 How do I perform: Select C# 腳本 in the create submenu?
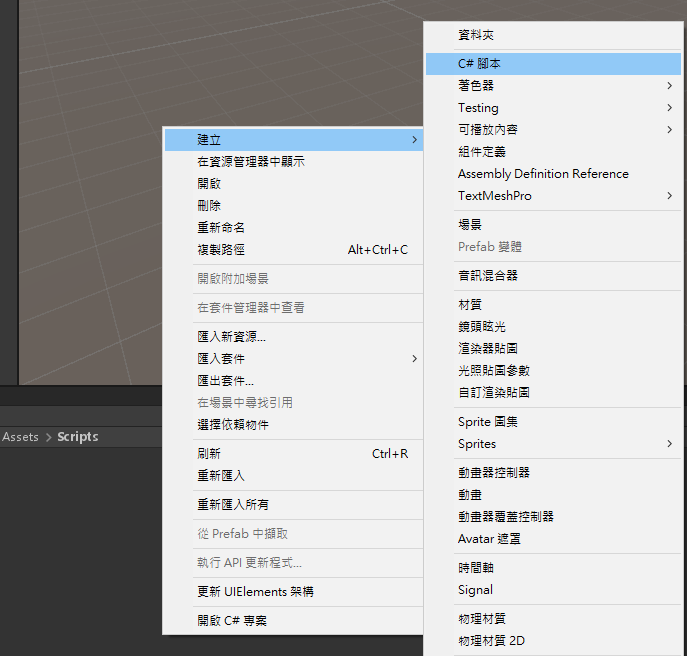tap(480, 64)
